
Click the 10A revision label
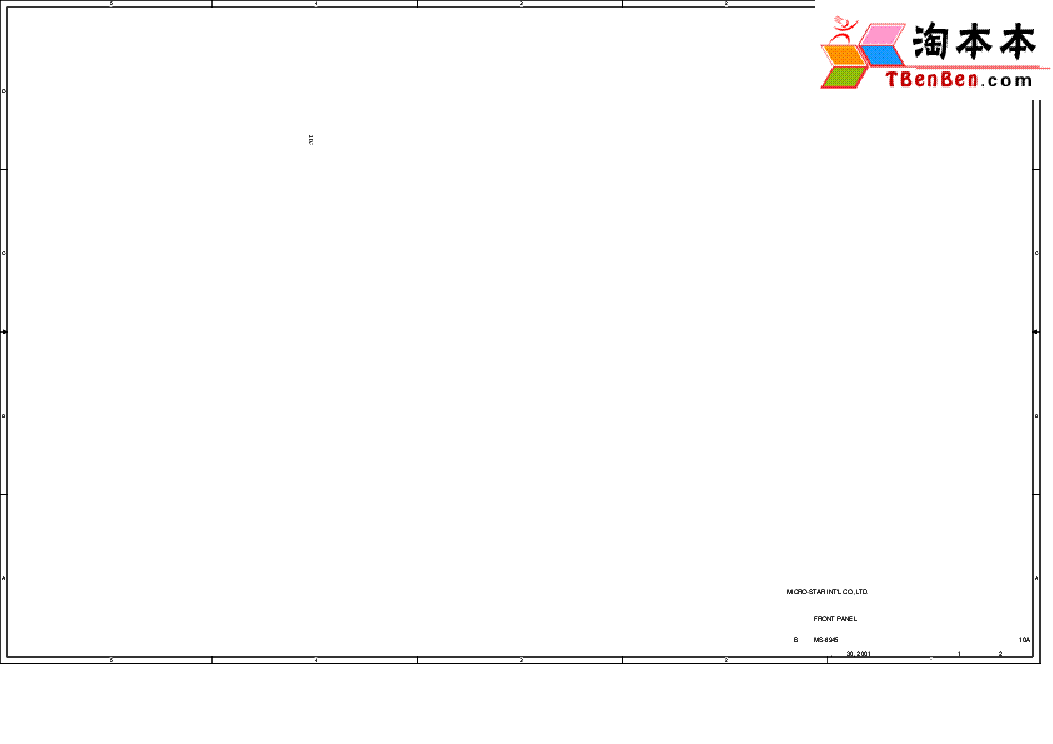click(1024, 640)
